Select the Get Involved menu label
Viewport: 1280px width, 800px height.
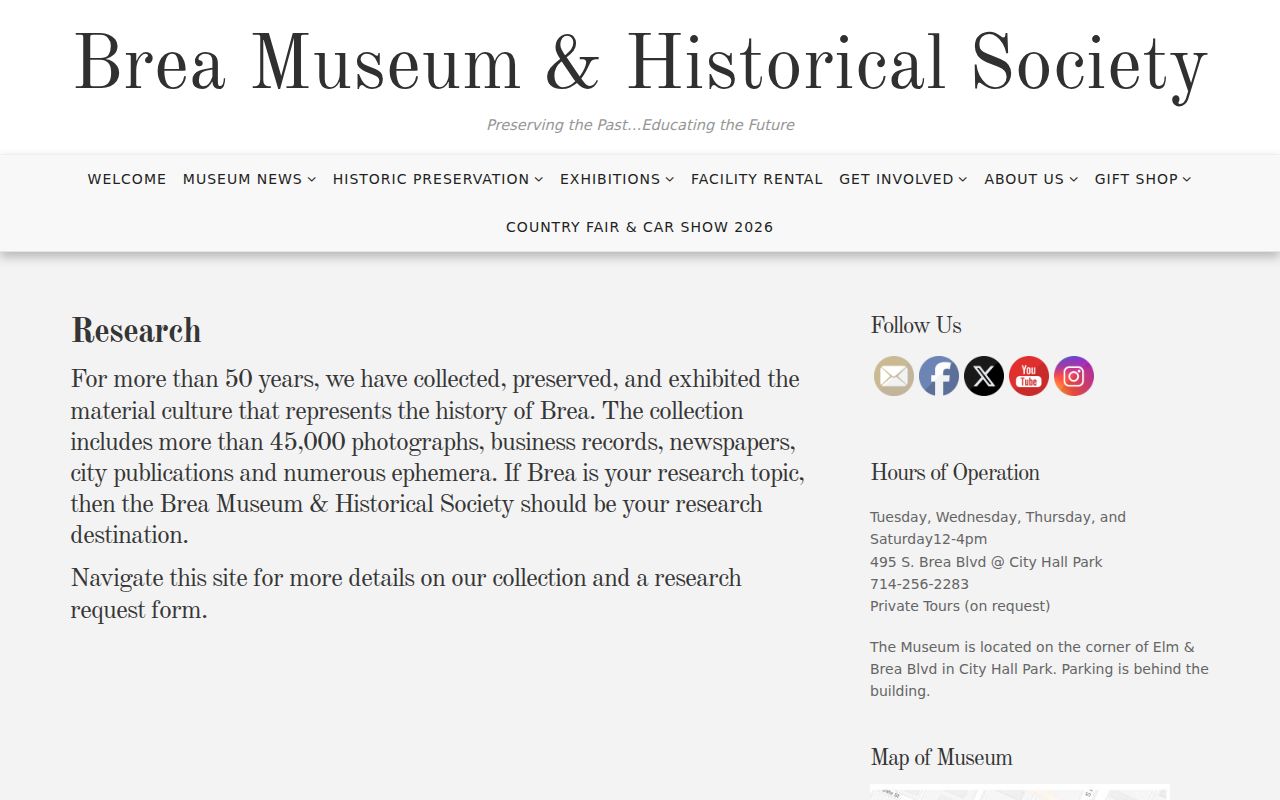tap(896, 179)
